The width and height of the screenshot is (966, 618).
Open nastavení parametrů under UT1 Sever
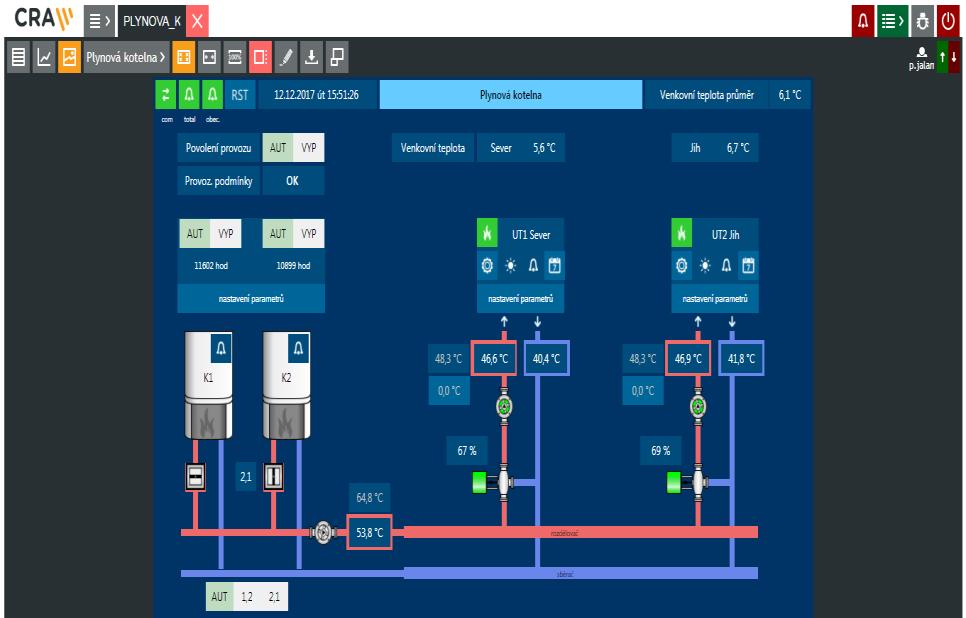(x=521, y=299)
